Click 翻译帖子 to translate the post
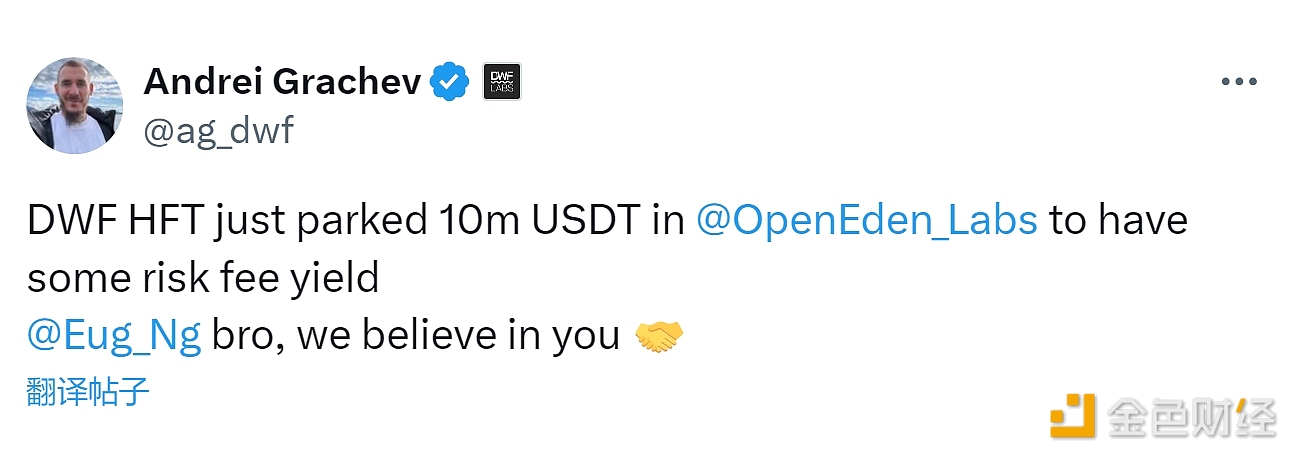This screenshot has height=451, width=1289. tap(88, 391)
